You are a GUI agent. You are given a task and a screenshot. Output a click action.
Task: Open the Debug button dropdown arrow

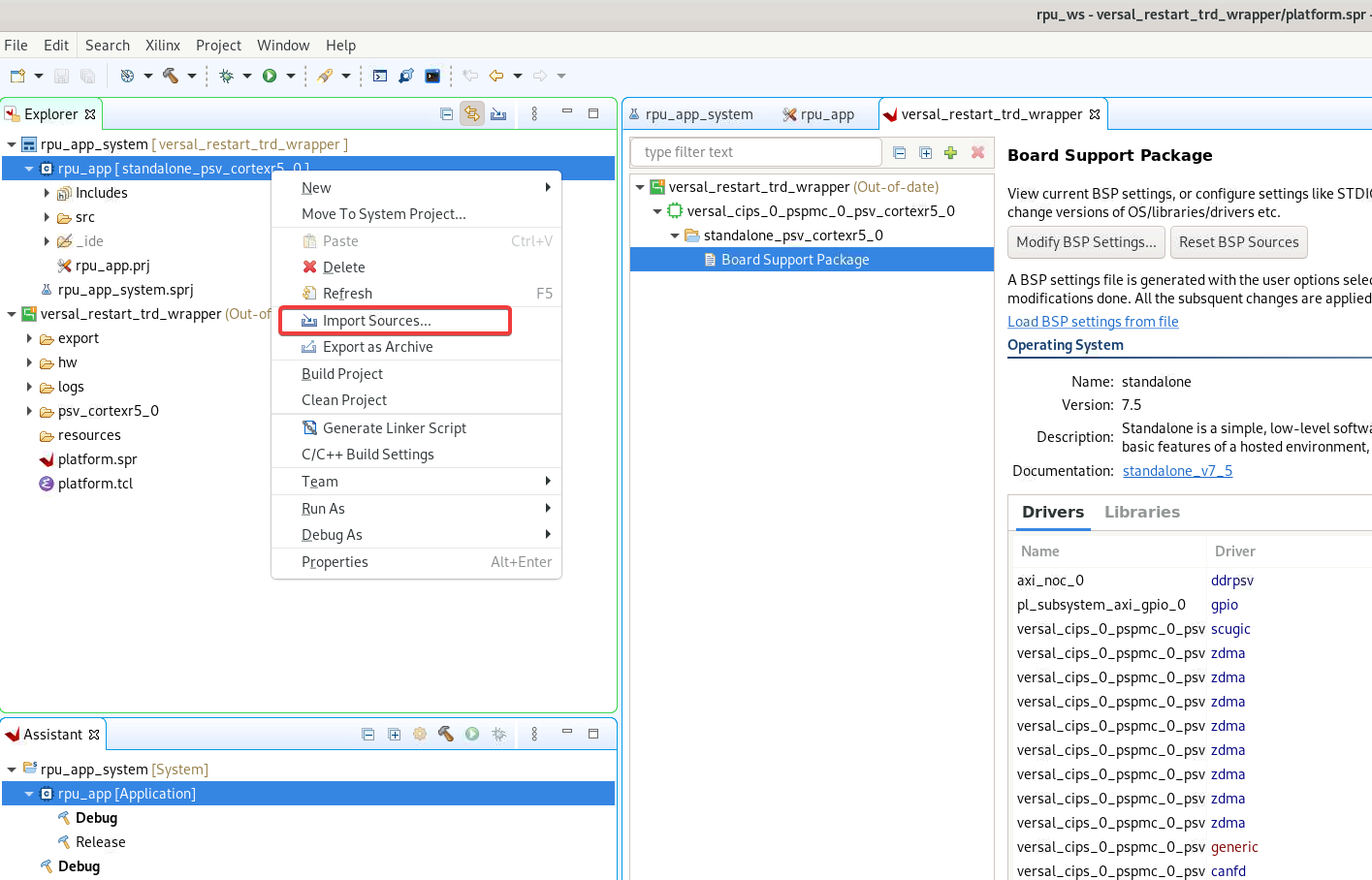[247, 76]
